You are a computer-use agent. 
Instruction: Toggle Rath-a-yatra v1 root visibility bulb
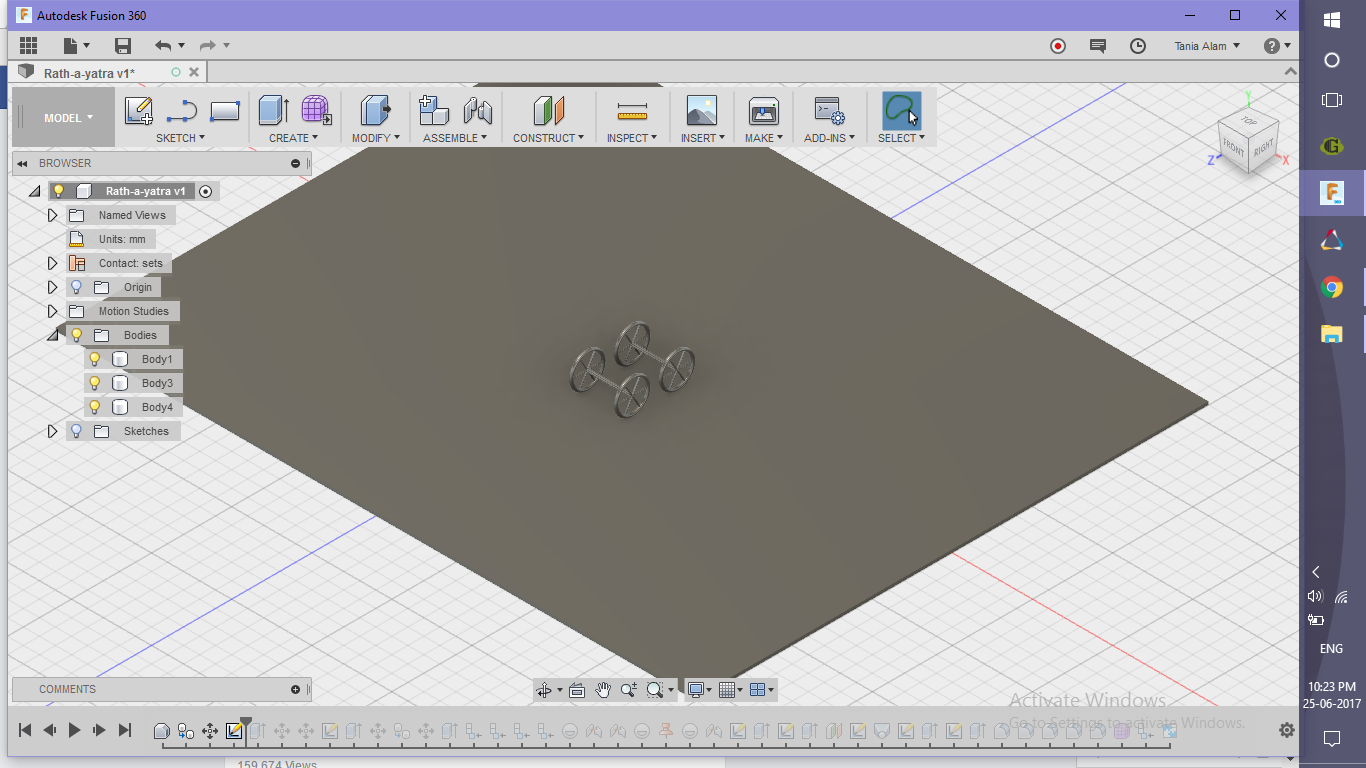(x=59, y=191)
